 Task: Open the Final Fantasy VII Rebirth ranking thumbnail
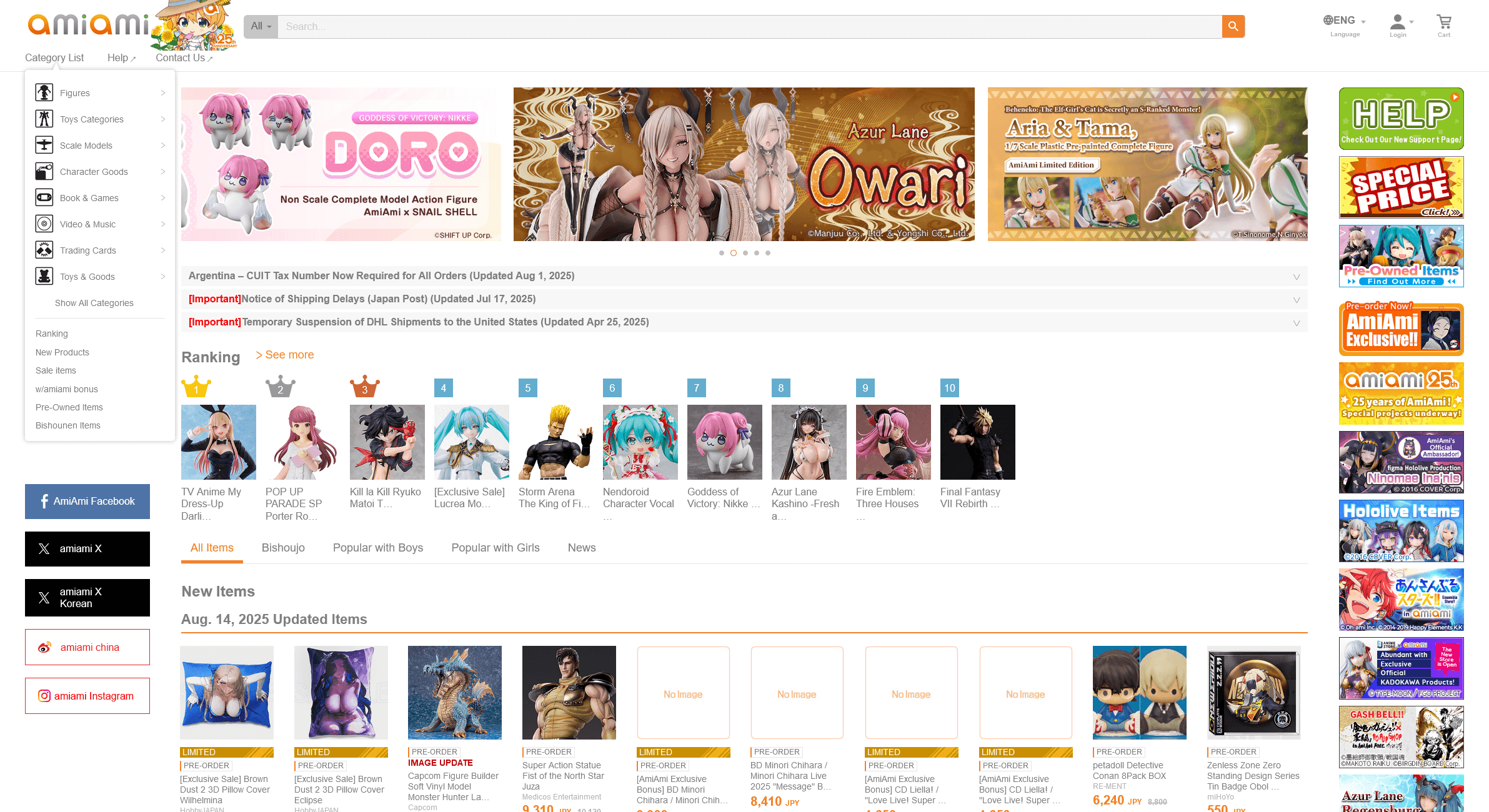[x=978, y=442]
